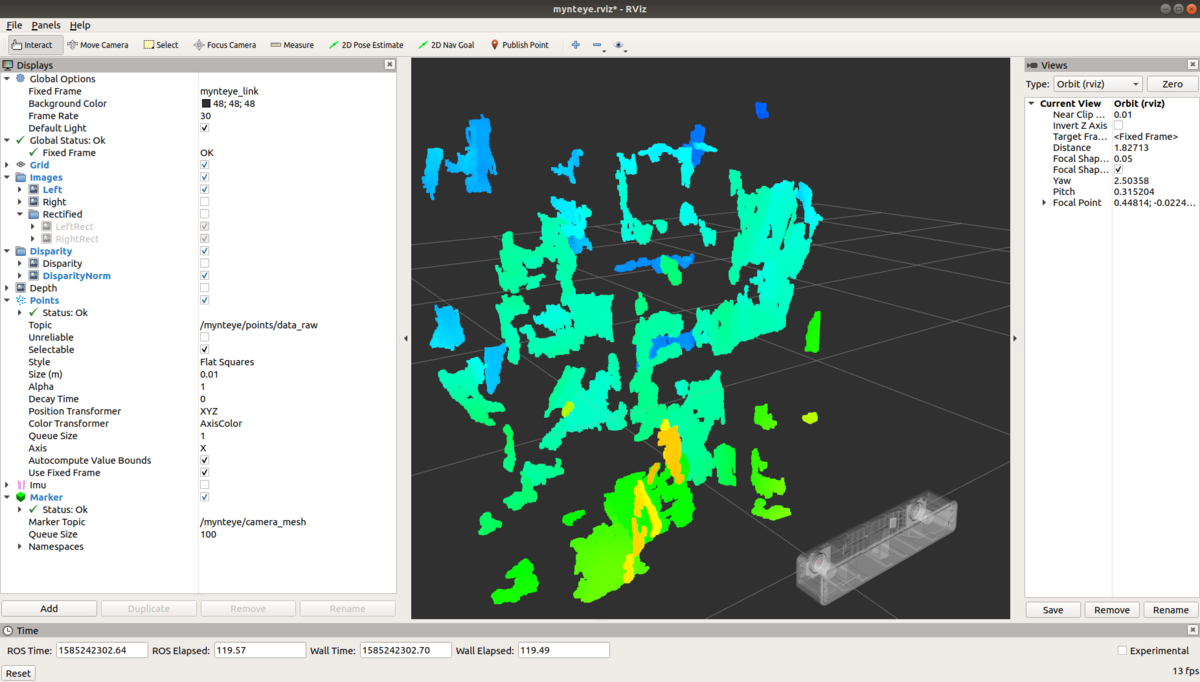The height and width of the screenshot is (682, 1200).
Task: Activate the Move Camera tool
Action: click(x=98, y=45)
